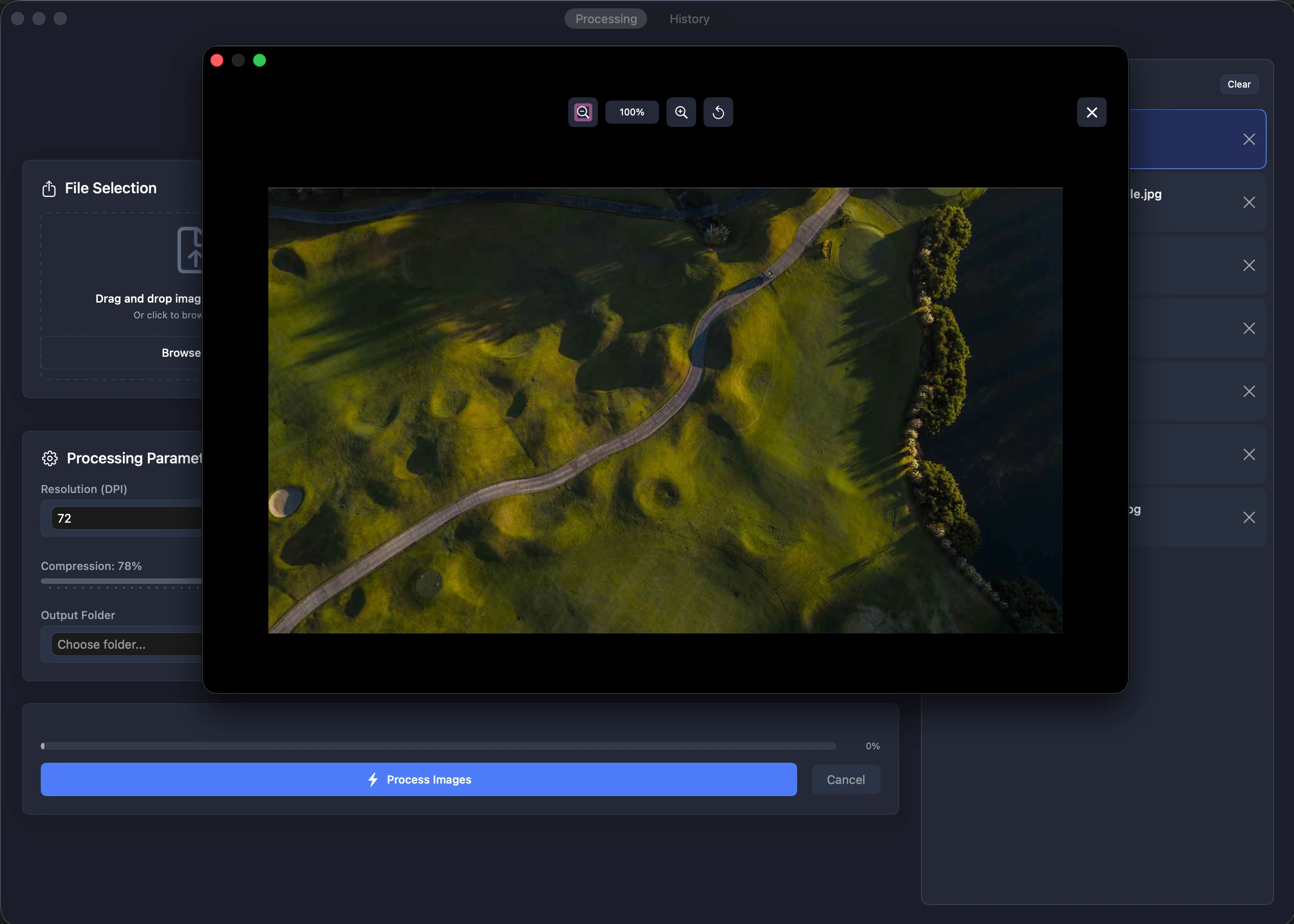Screen dimensions: 1294x924
Task: Clear all files from the list
Action: point(1238,83)
